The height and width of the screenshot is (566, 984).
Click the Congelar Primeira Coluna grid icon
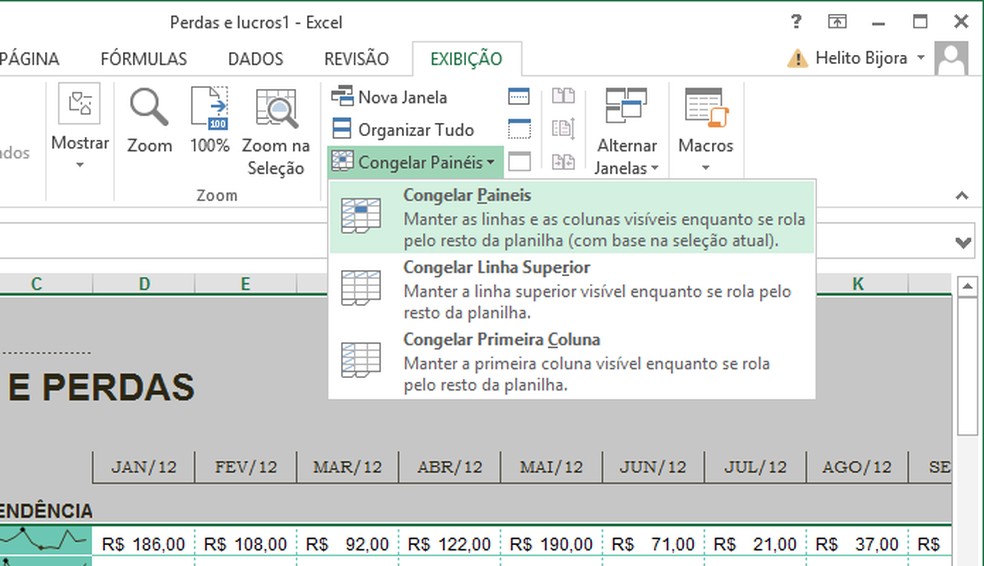point(361,360)
